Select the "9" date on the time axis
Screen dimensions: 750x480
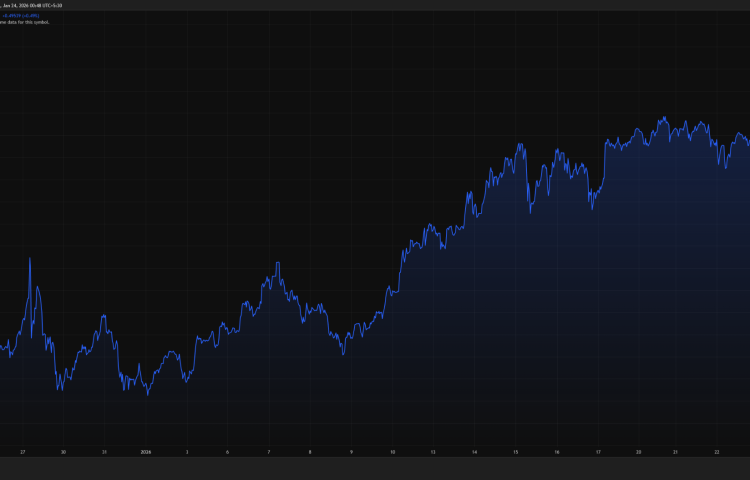(x=351, y=452)
